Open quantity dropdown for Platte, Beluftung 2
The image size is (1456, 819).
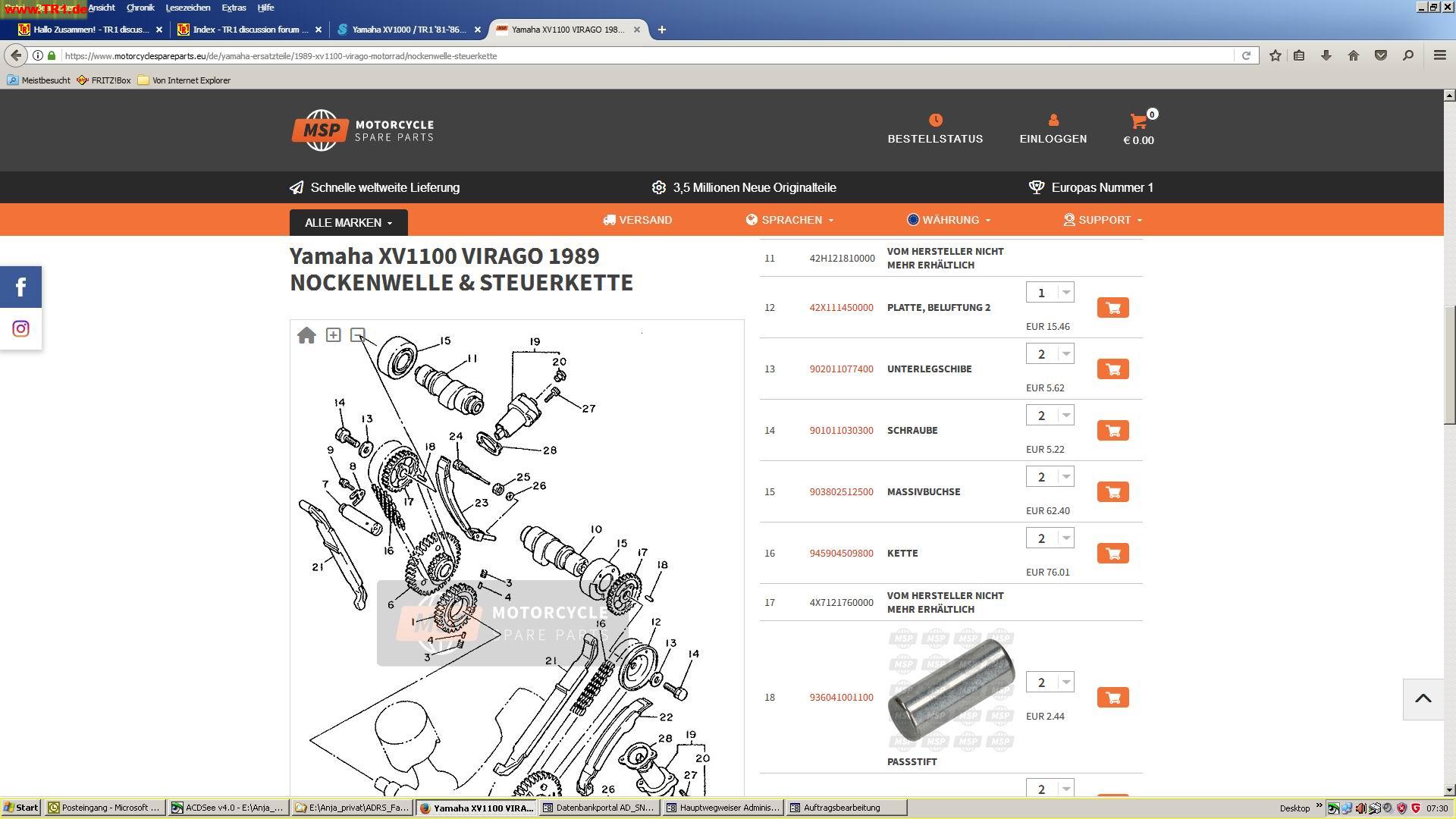1050,293
